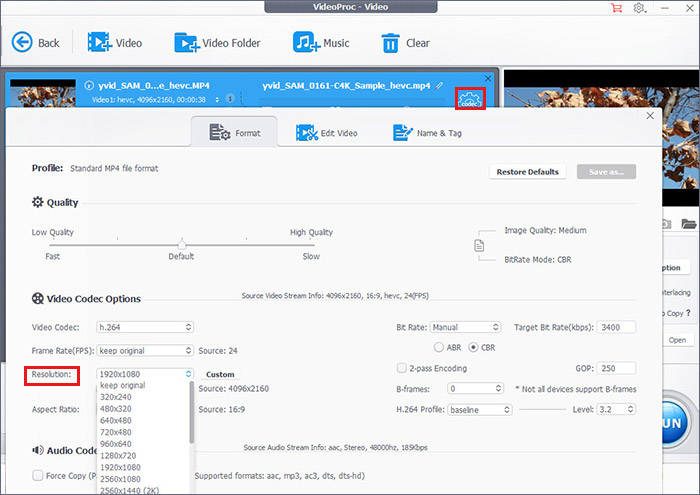The width and height of the screenshot is (700, 495).
Task: Choose 2560x1080 resolution
Action: pyautogui.click(x=143, y=479)
